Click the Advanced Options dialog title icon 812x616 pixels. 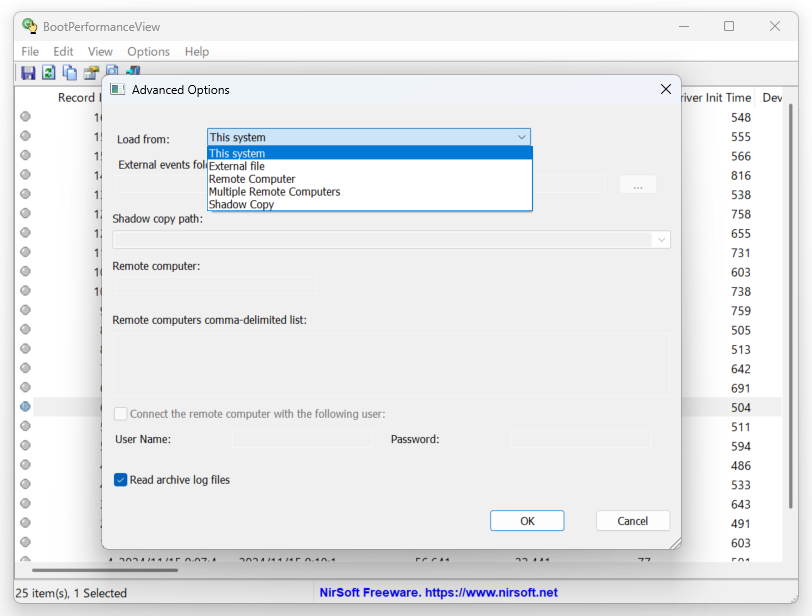(x=118, y=90)
